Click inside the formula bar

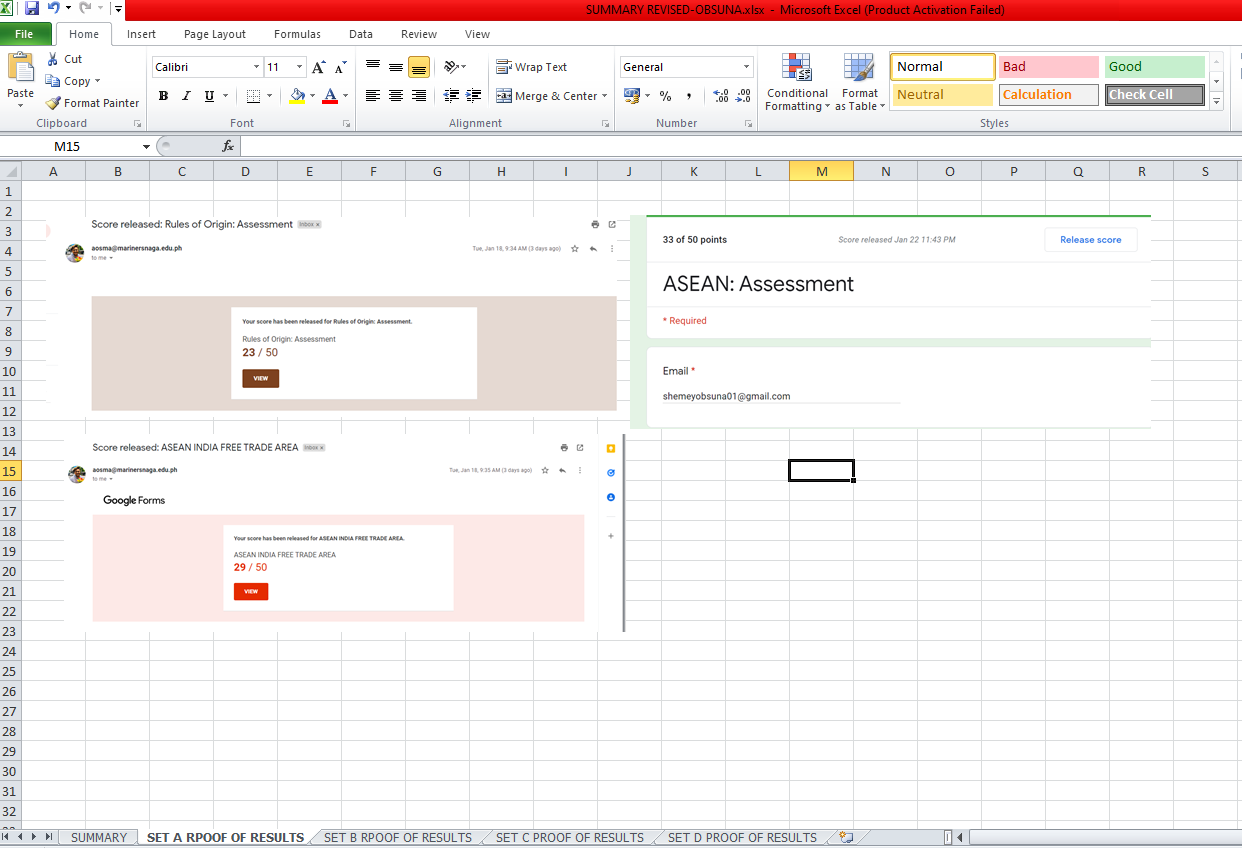(x=740, y=146)
